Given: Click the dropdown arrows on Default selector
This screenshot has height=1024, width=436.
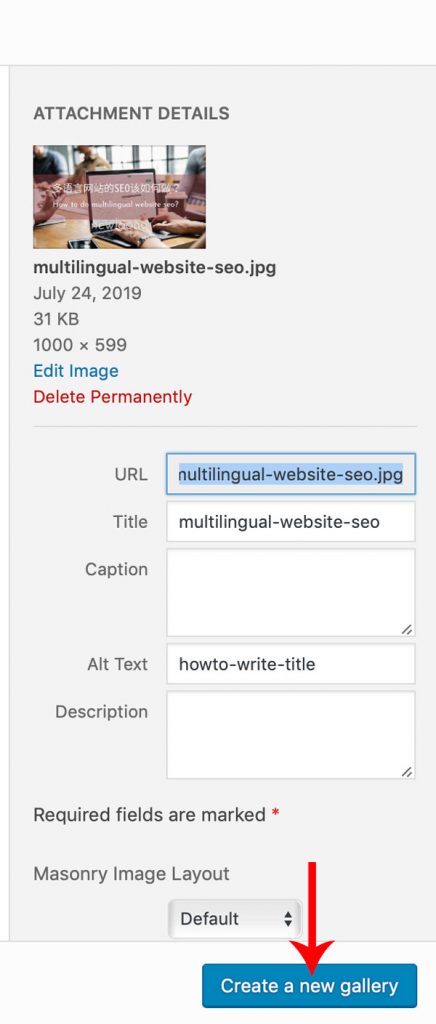Looking at the screenshot, I should point(288,919).
